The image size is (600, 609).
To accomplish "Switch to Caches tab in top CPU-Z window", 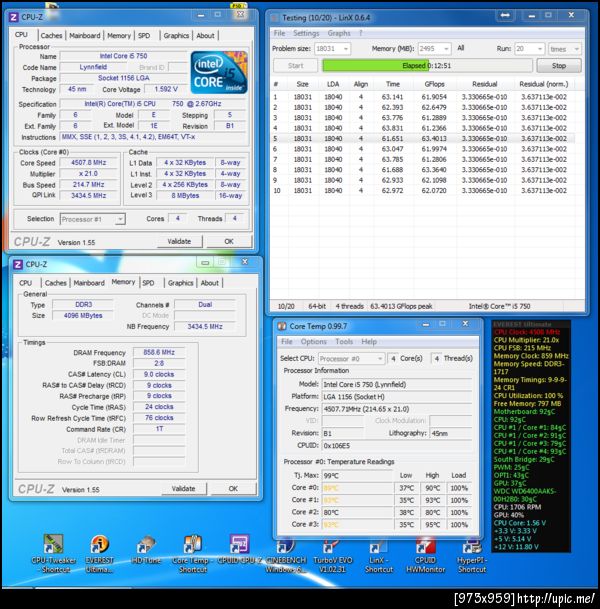I will click(x=51, y=36).
